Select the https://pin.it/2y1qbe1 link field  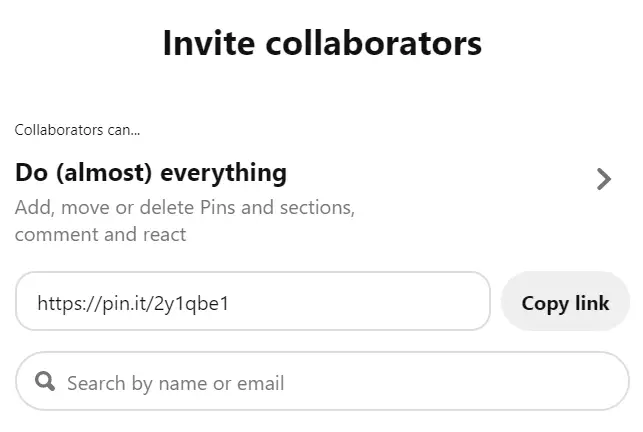pos(253,301)
